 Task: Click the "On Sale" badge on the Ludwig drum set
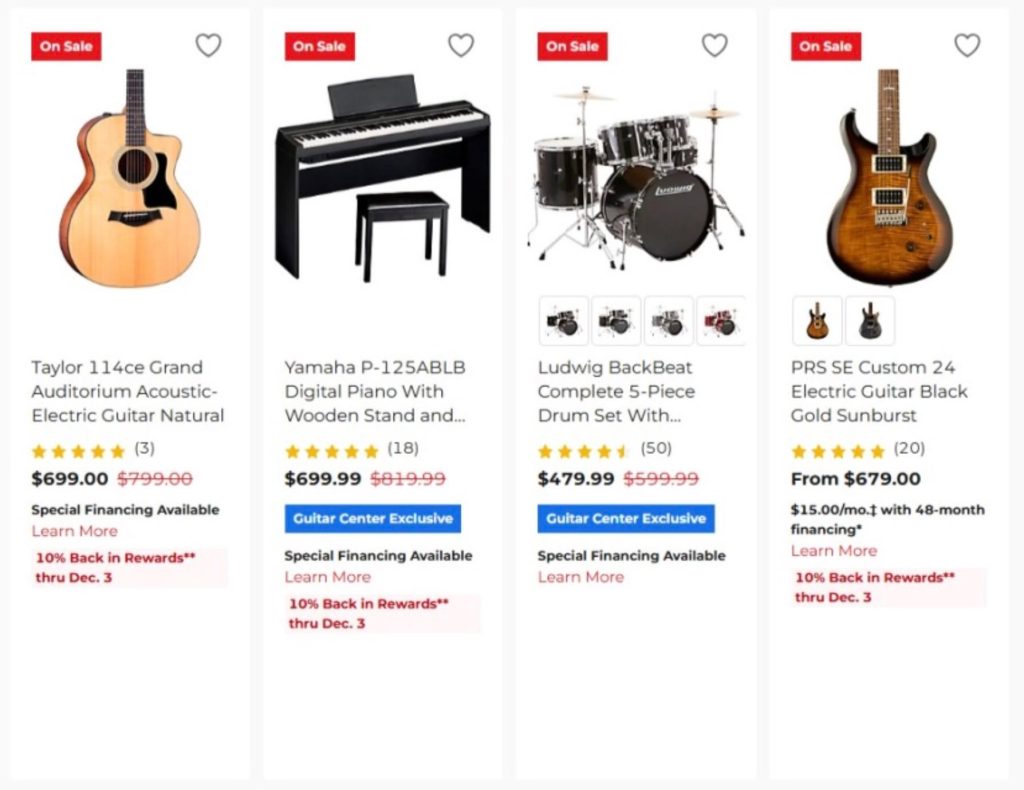pos(572,45)
